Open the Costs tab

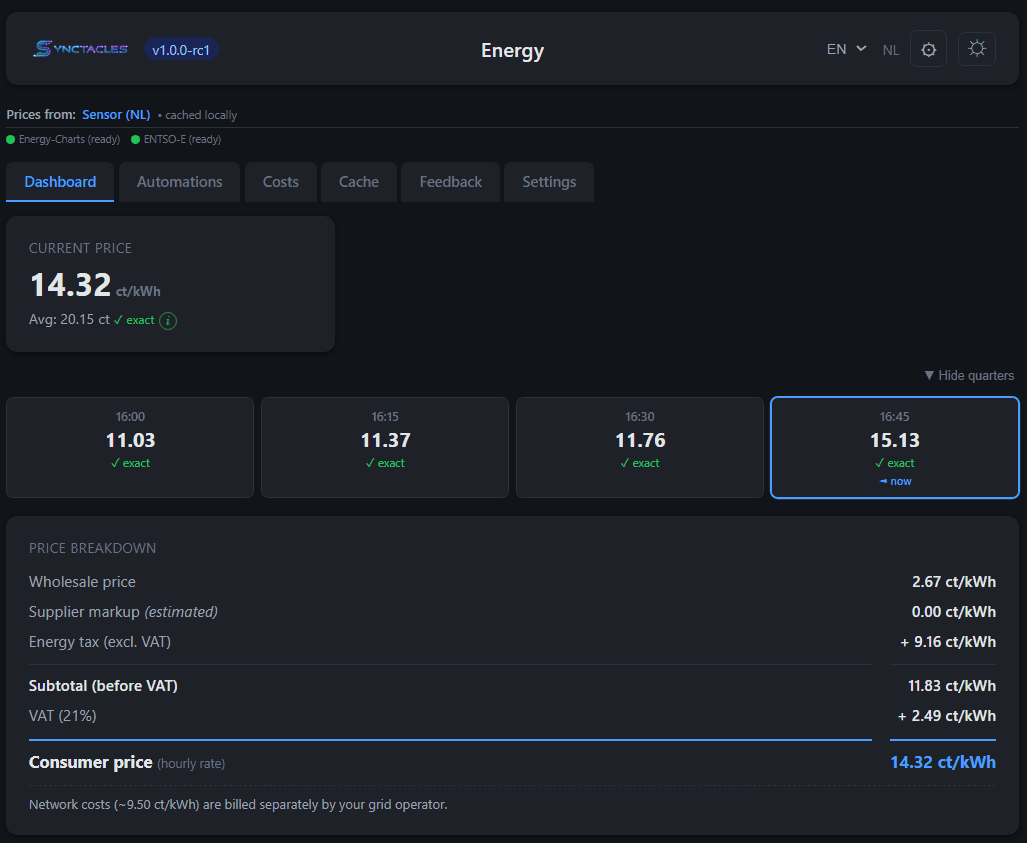tap(280, 181)
